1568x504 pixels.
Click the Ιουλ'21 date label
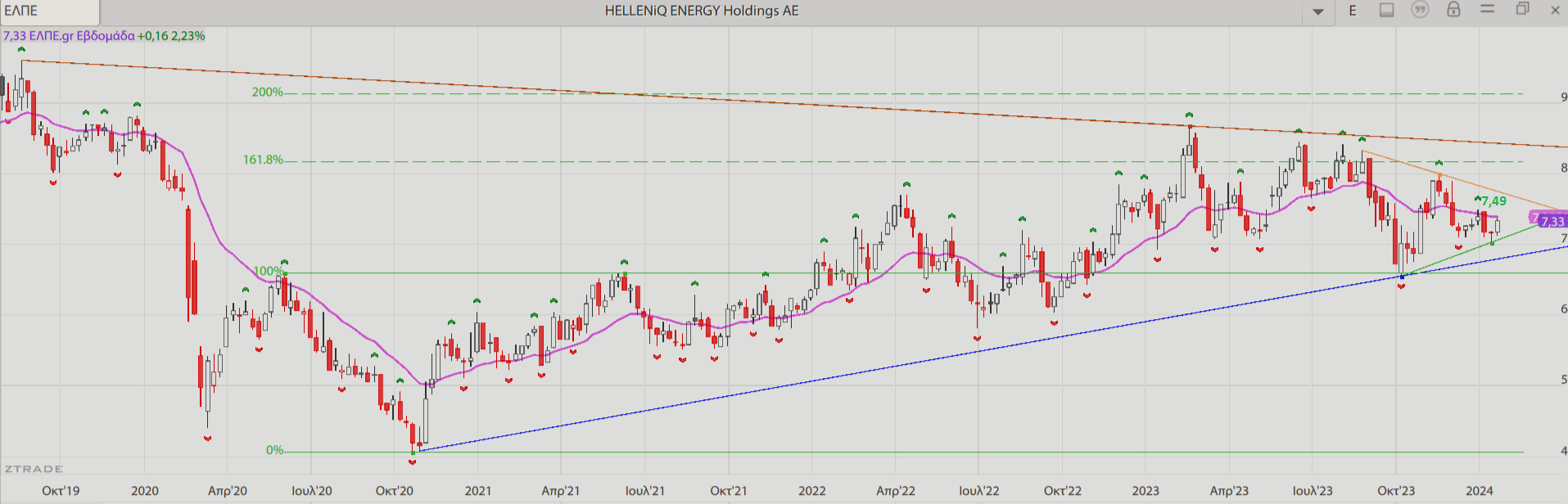(x=645, y=491)
